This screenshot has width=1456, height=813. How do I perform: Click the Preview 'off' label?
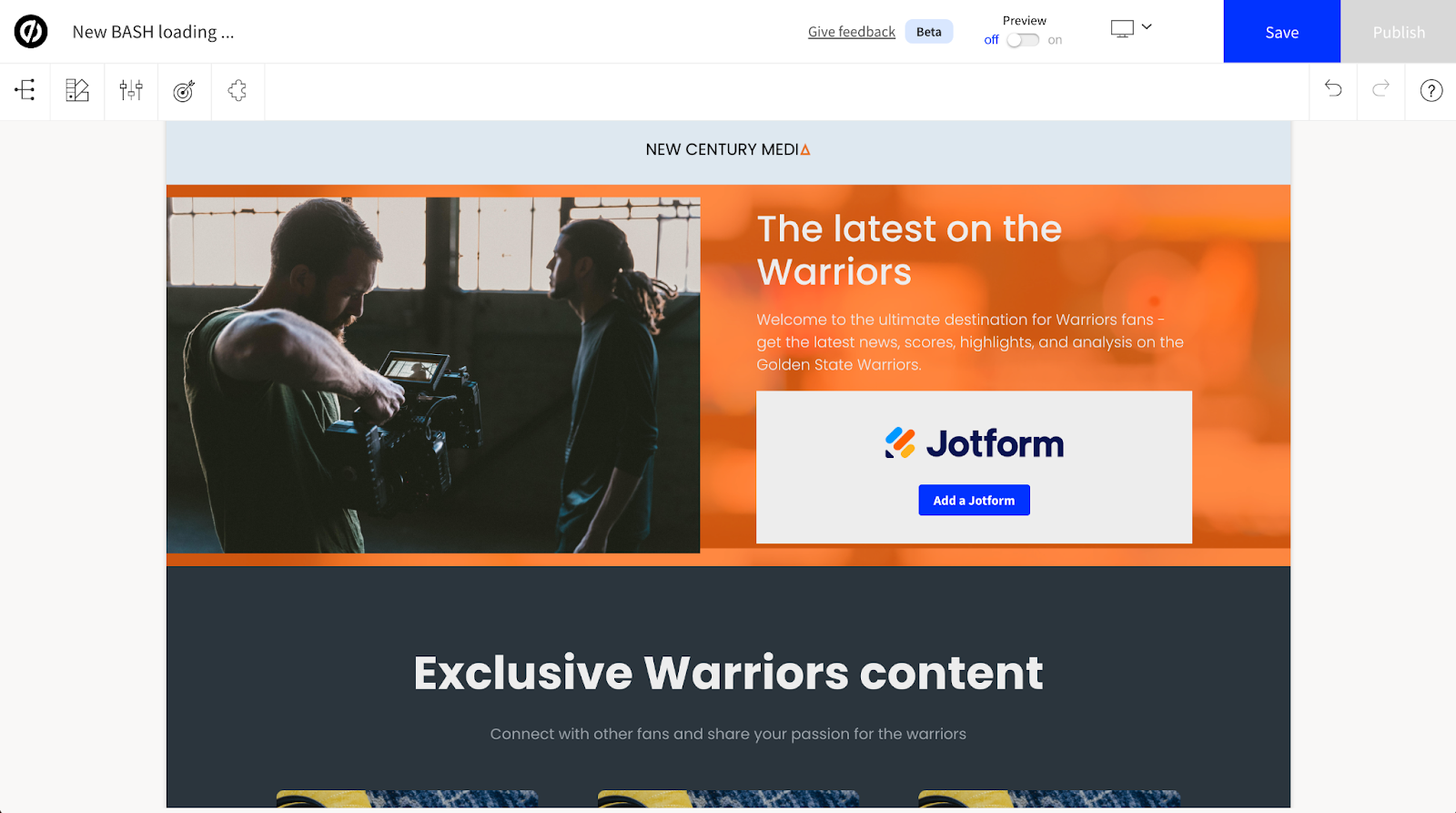(x=991, y=40)
